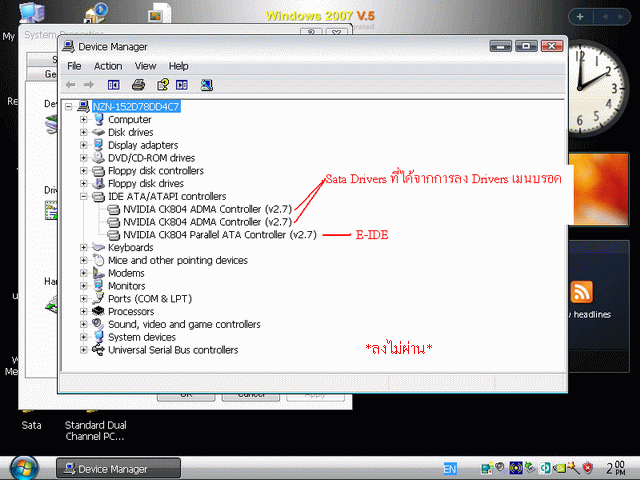Image resolution: width=640 pixels, height=480 pixels.
Task: Open the Action menu
Action: coord(108,66)
